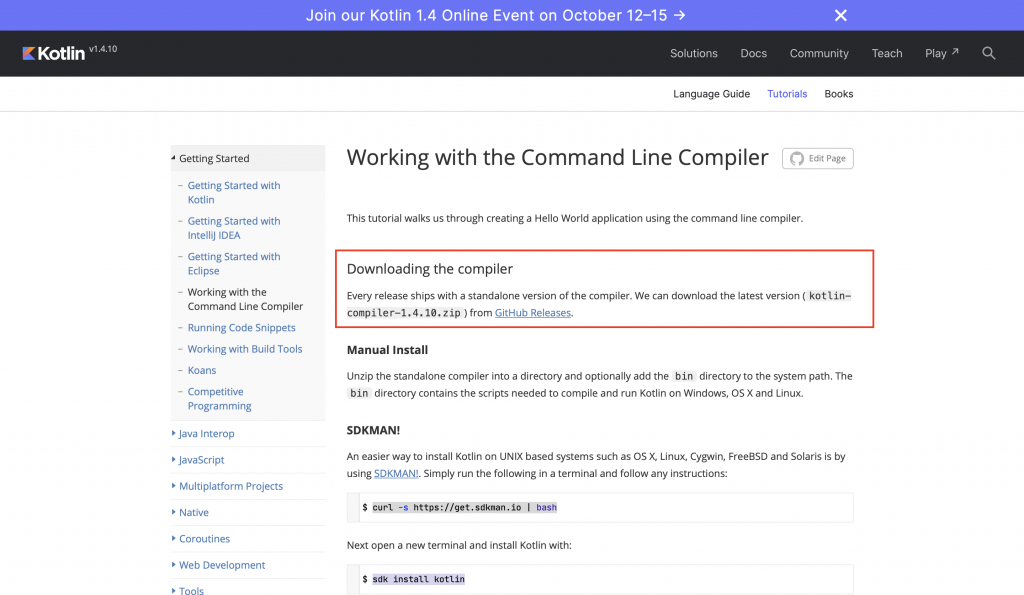The height and width of the screenshot is (595, 1024).
Task: Expand the Coroutines section
Action: point(204,539)
